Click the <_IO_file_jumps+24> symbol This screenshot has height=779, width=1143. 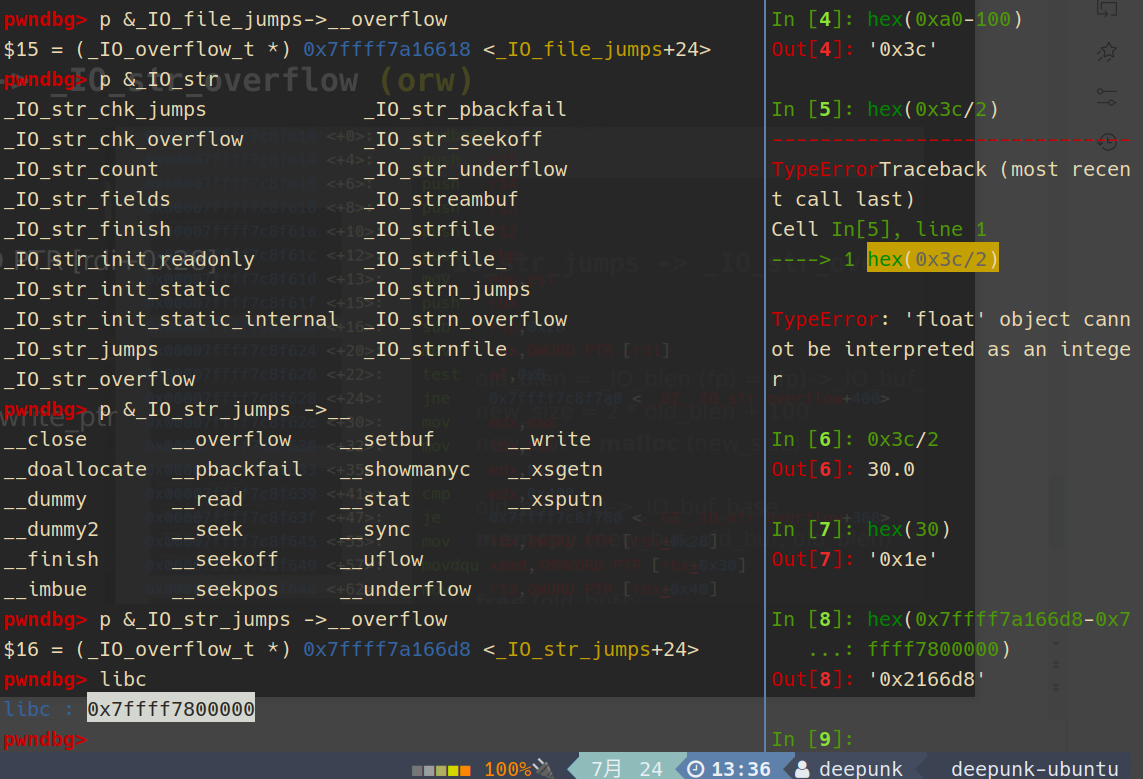[596, 49]
